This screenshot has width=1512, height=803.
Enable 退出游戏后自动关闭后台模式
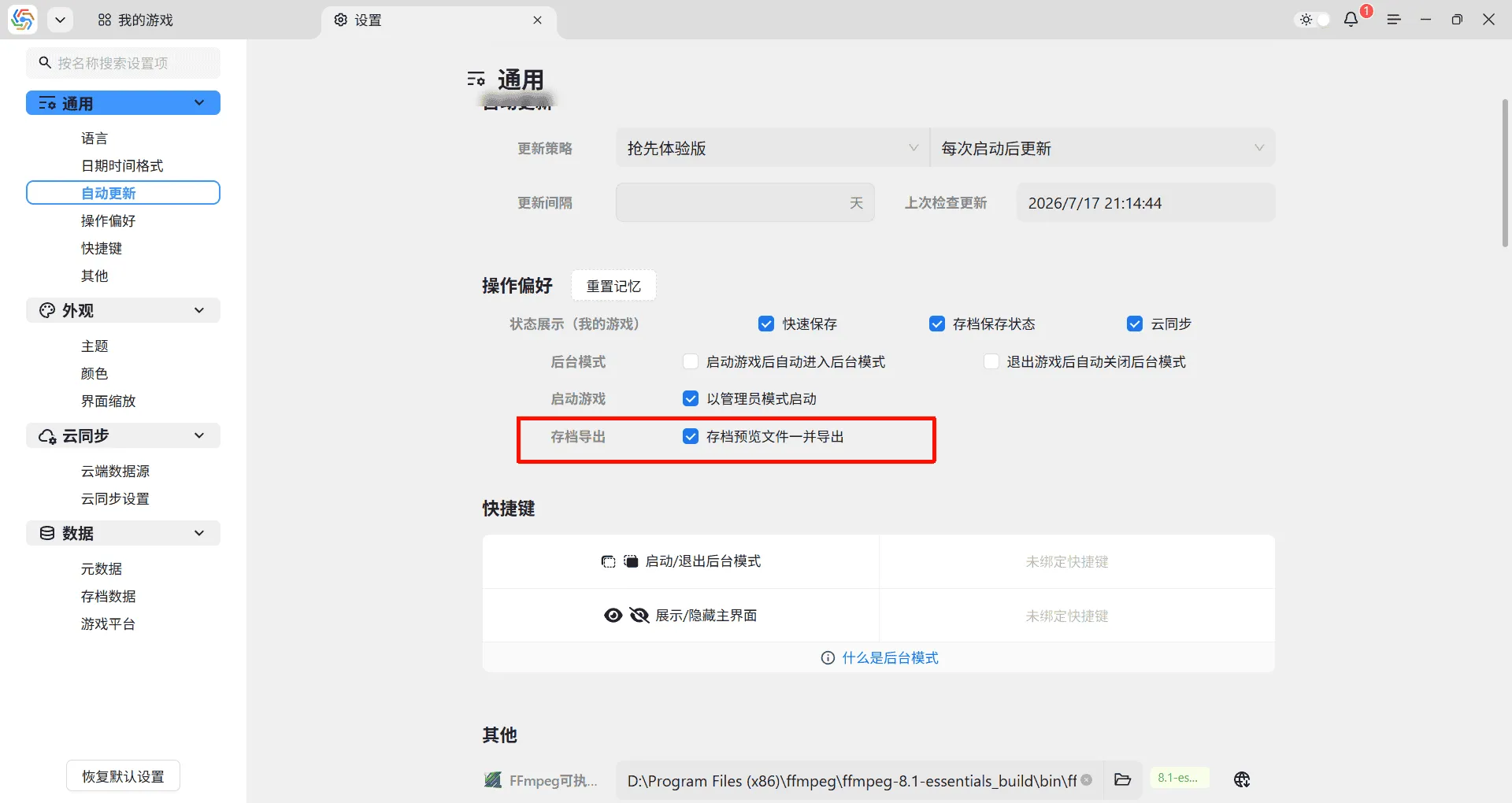pos(991,361)
